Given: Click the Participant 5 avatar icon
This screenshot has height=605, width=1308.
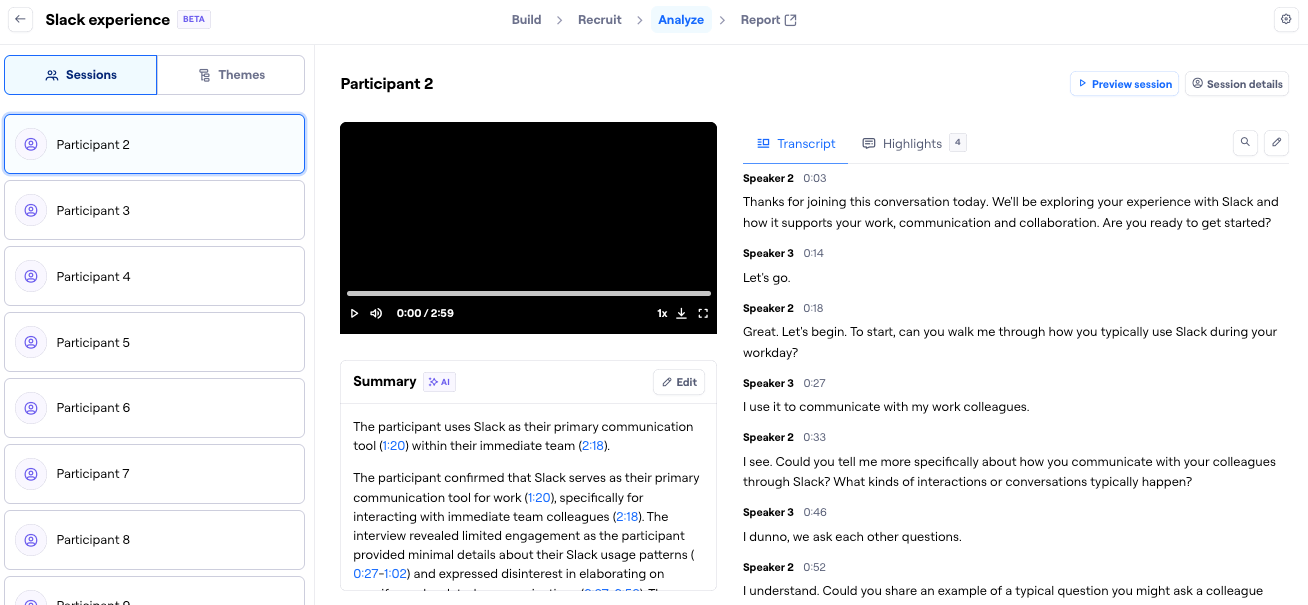Looking at the screenshot, I should click(x=31, y=342).
